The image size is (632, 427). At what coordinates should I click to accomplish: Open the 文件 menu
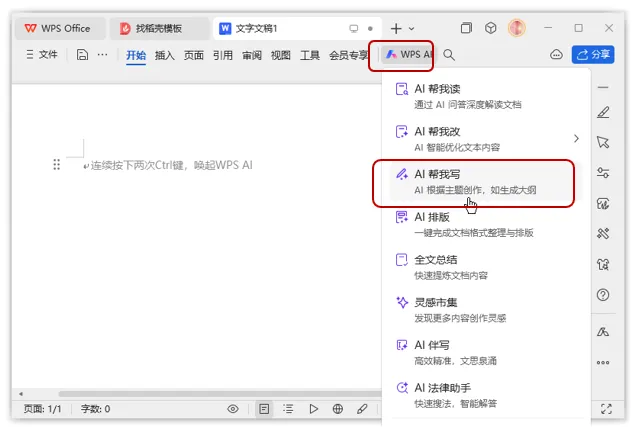(x=42, y=54)
